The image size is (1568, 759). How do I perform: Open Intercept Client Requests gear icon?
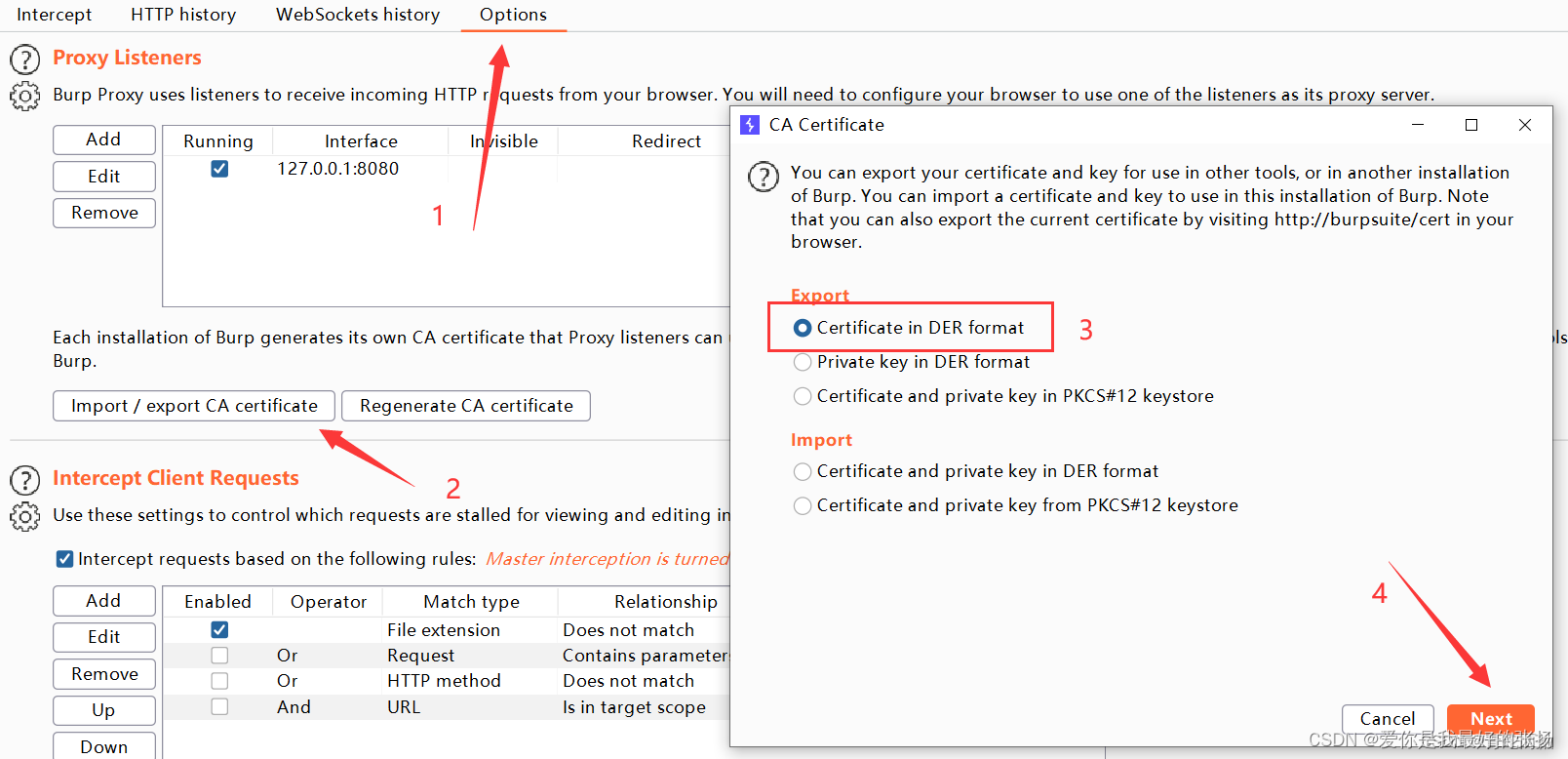click(25, 517)
